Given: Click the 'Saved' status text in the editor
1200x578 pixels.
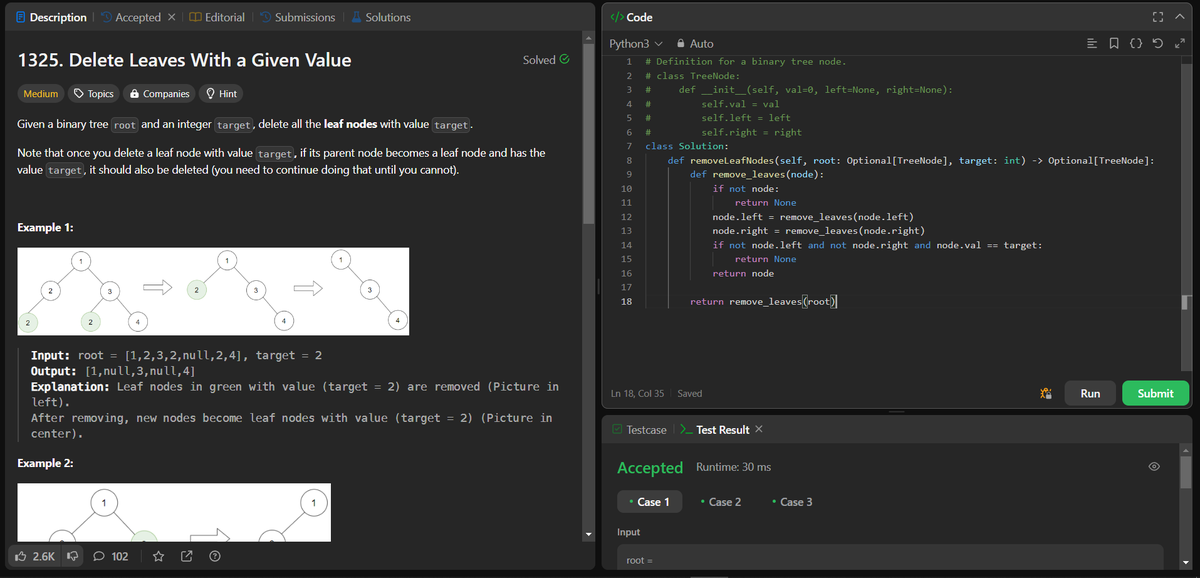Looking at the screenshot, I should click(690, 394).
